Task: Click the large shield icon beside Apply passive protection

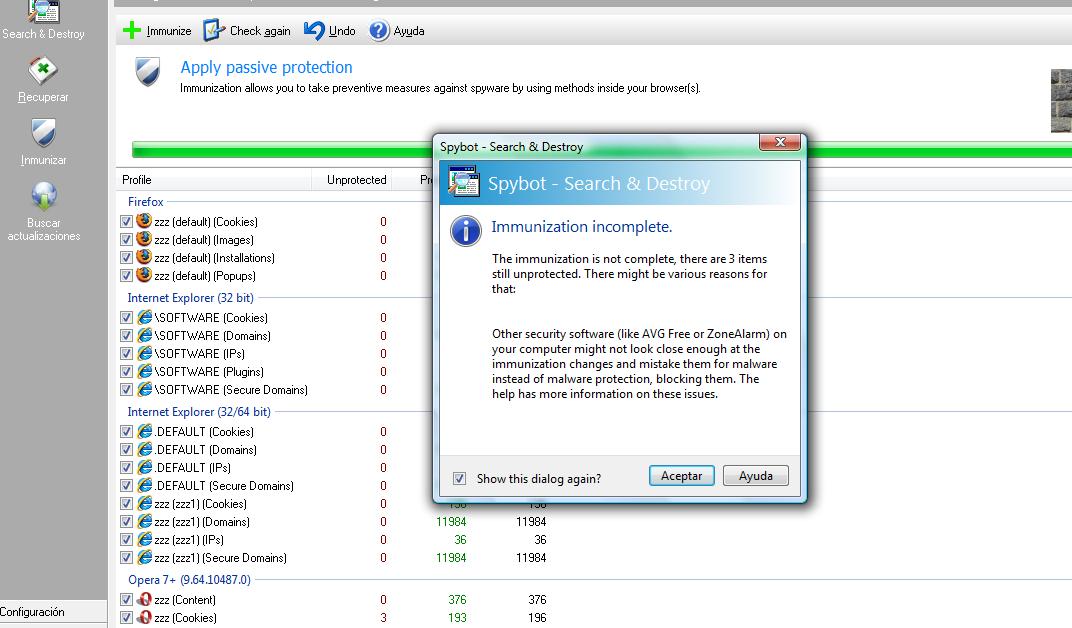Action: 148,71
